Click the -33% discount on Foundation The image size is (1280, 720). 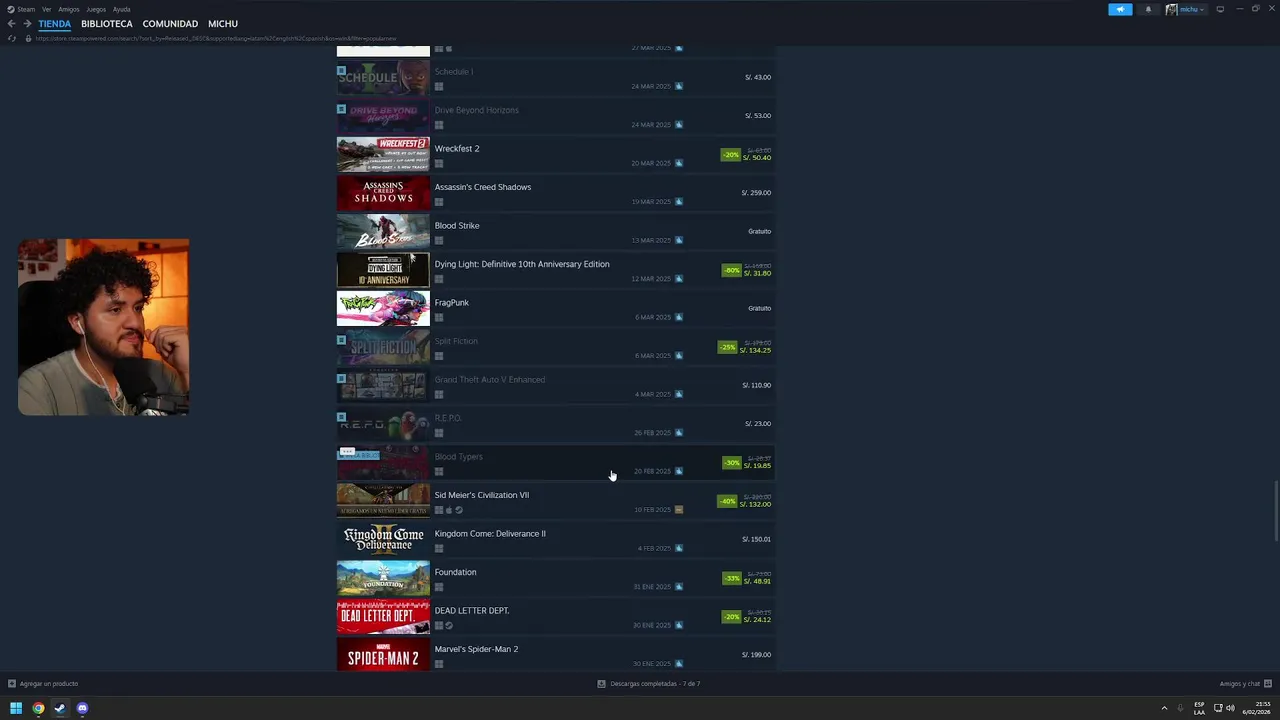click(731, 578)
